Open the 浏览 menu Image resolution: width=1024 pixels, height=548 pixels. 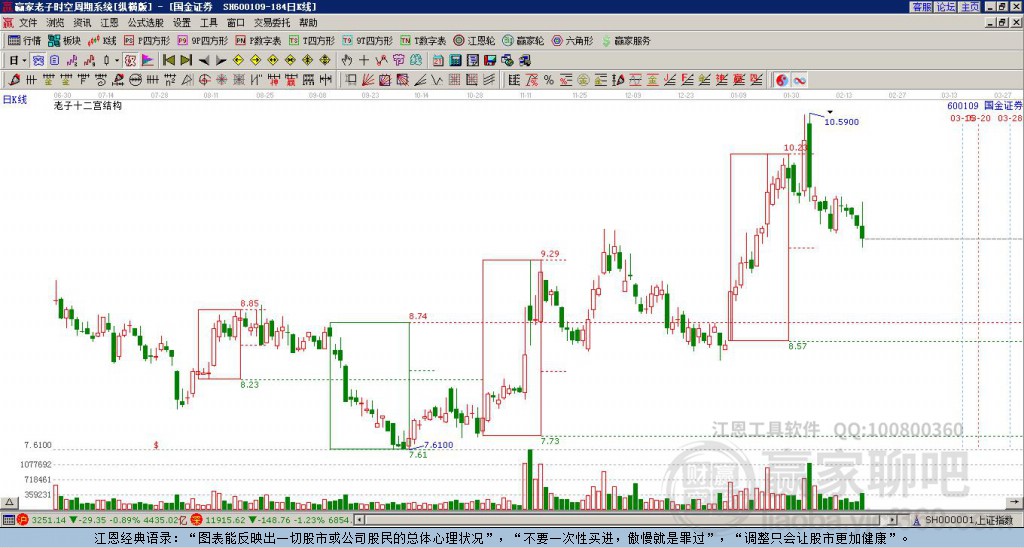56,23
